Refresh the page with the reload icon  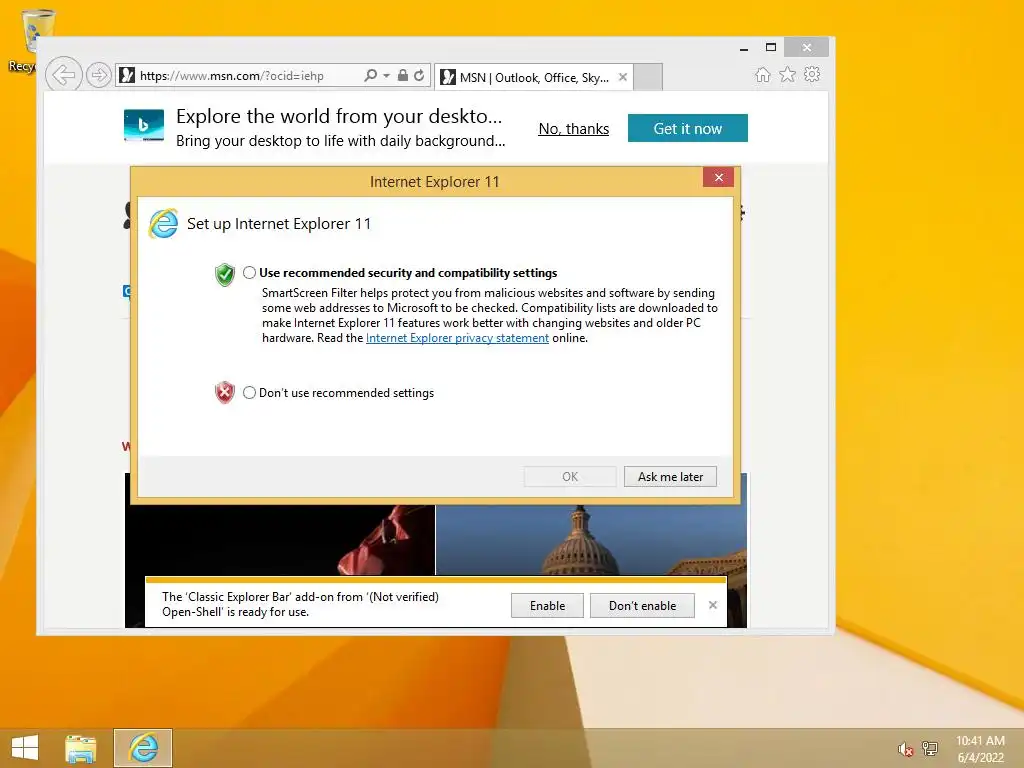pos(419,75)
